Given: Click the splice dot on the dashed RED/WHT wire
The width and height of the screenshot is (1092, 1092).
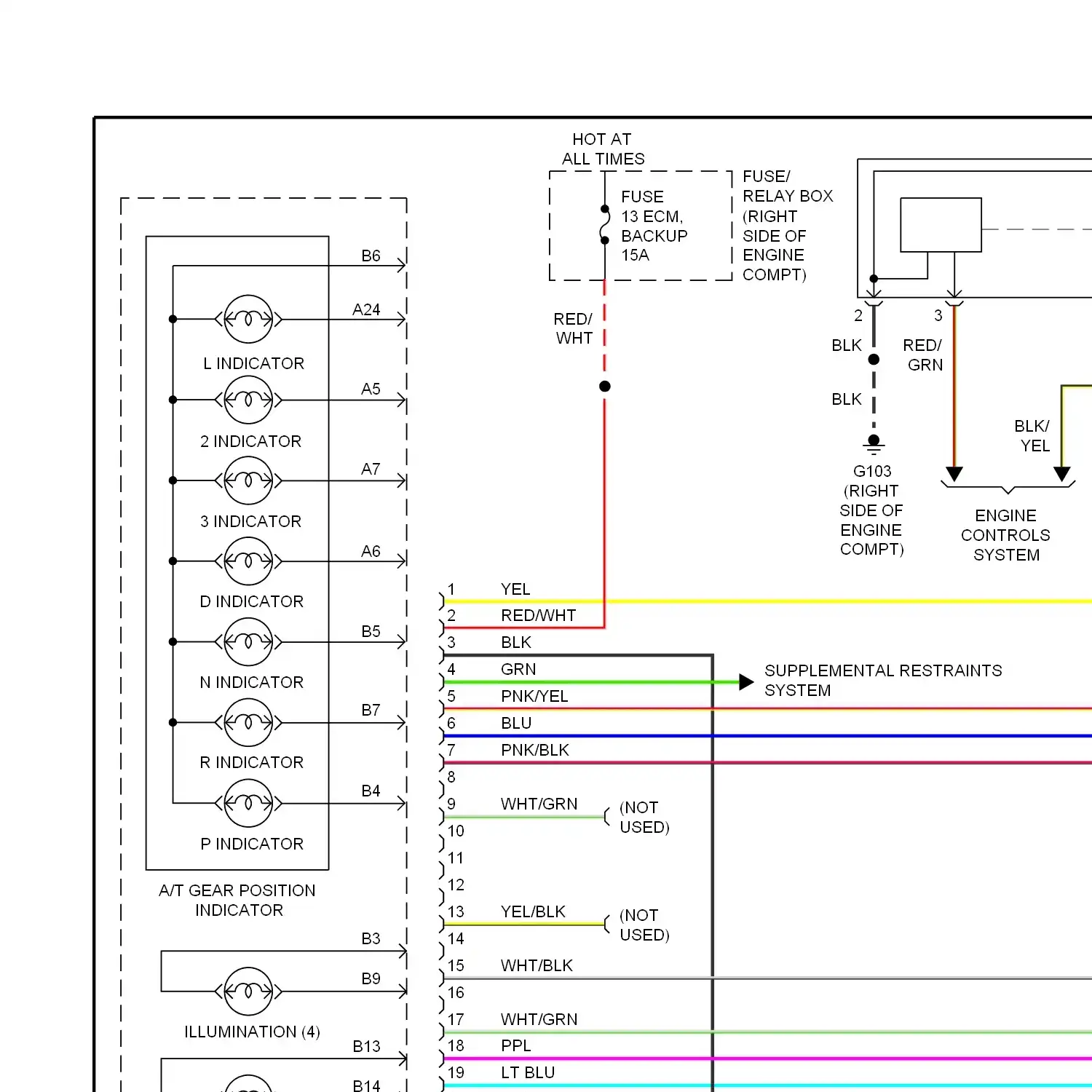Looking at the screenshot, I should click(x=604, y=387).
